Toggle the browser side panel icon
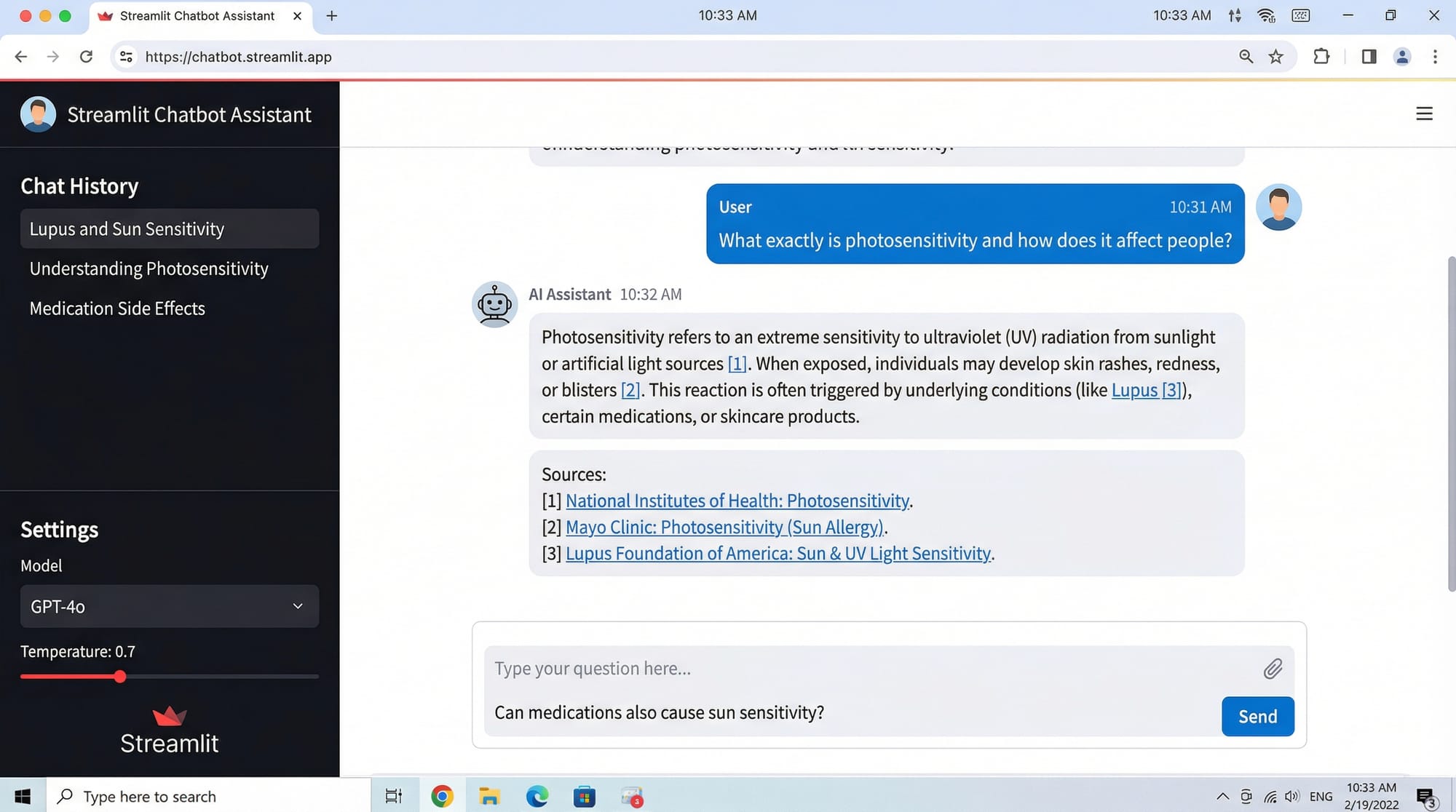This screenshot has height=812, width=1456. coord(1369,57)
